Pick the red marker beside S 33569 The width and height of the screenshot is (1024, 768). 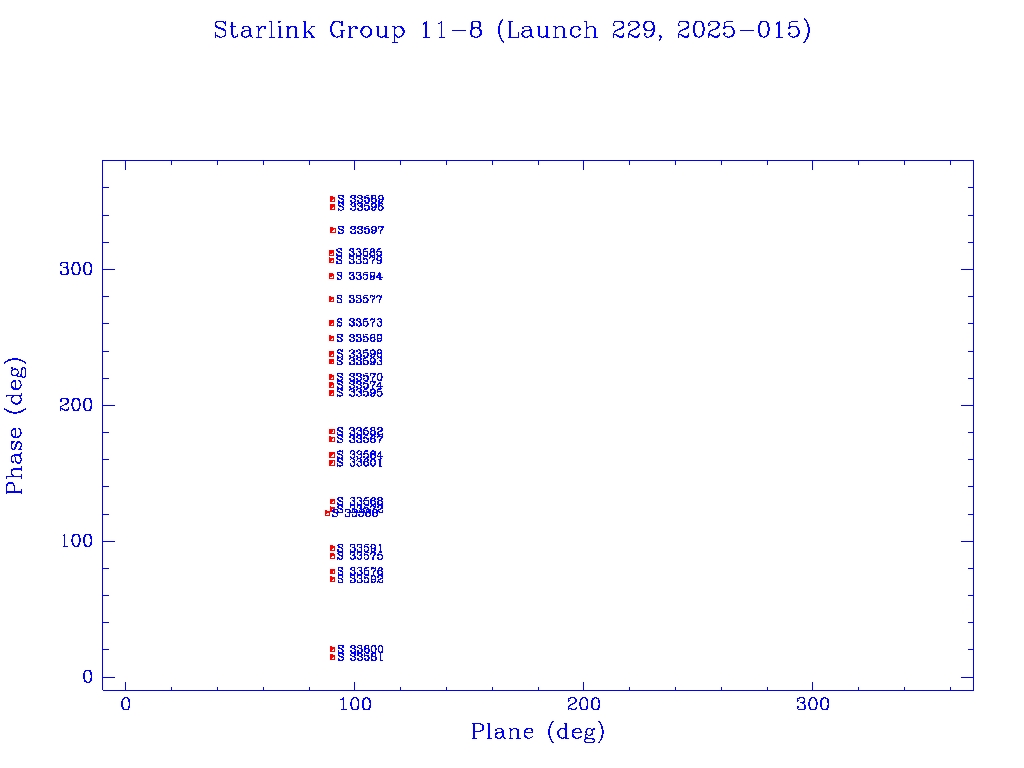click(x=331, y=338)
